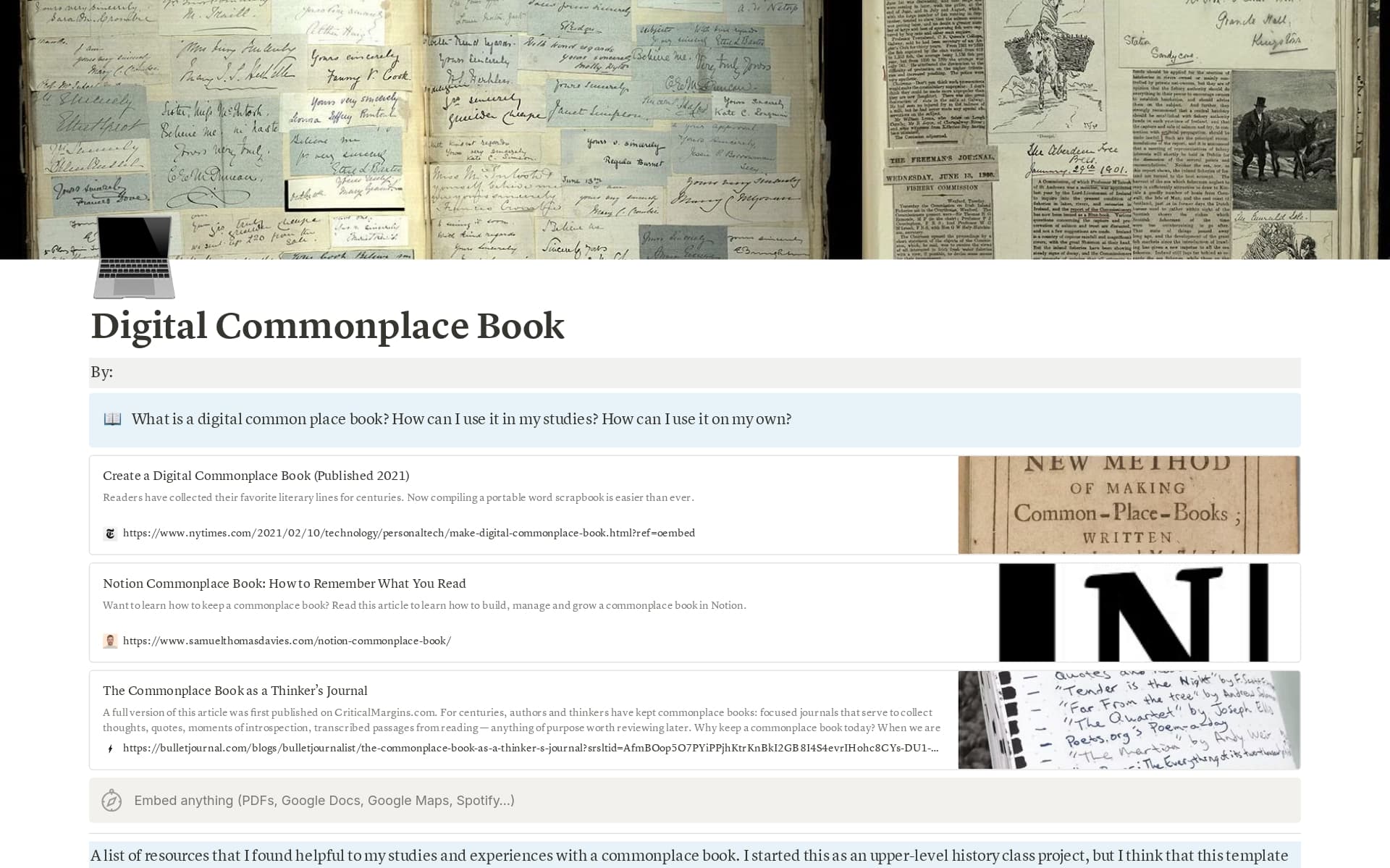Select the bulletjournal.com thinker's journal URL
Screen dimensions: 1390x868
click(x=529, y=749)
